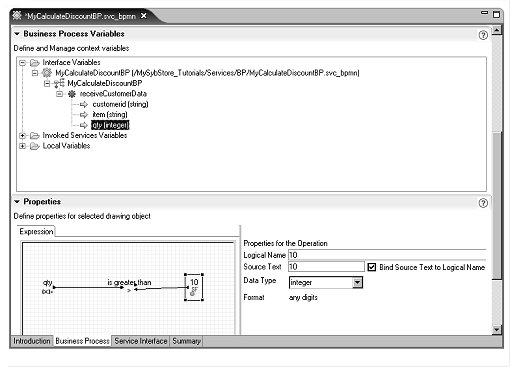Minimize the editor pane
The height and width of the screenshot is (367, 510).
484,13
